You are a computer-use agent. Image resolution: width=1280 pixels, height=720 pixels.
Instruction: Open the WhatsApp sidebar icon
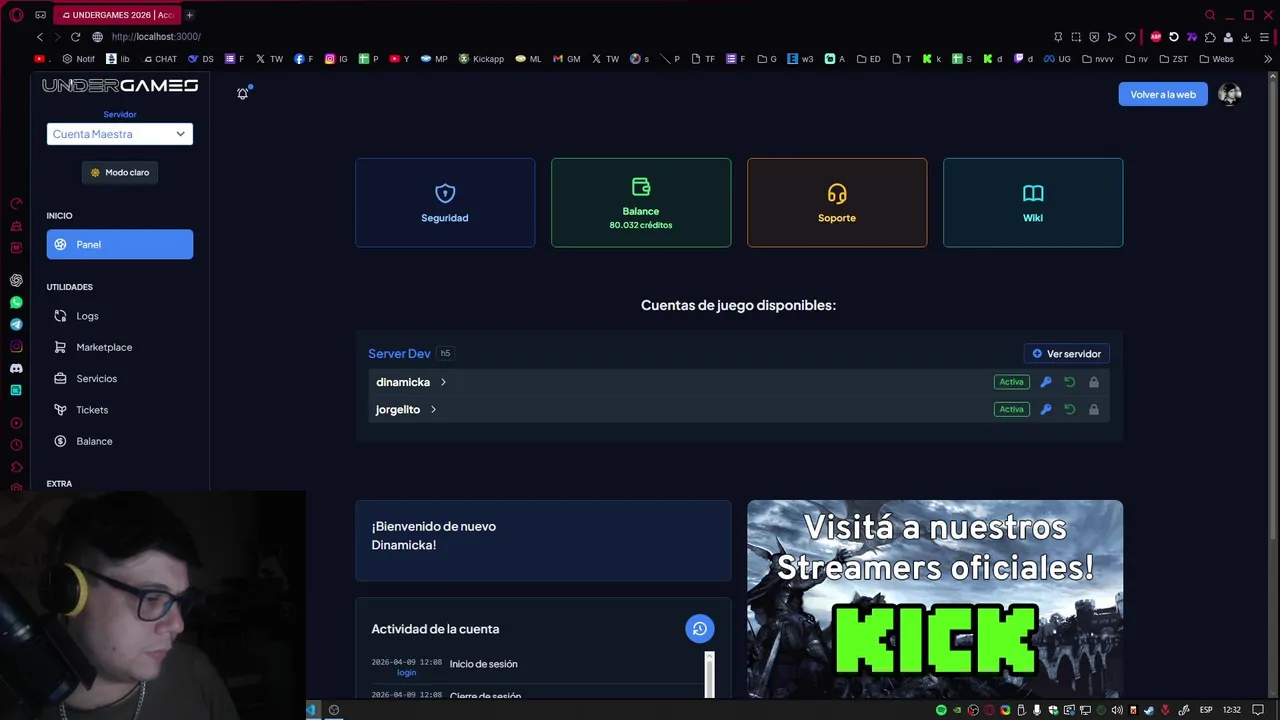pyautogui.click(x=16, y=302)
